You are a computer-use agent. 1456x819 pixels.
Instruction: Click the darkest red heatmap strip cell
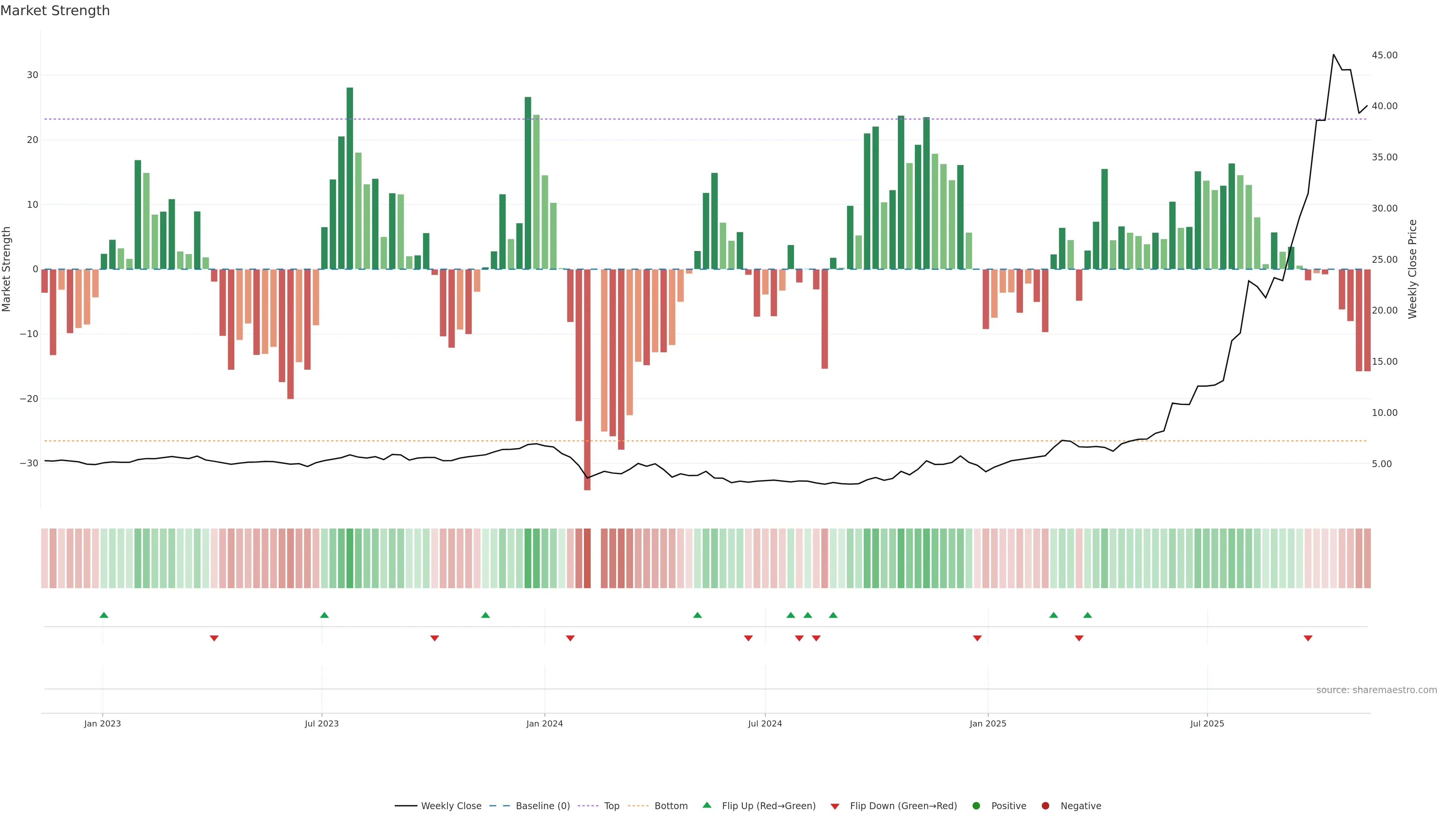pos(587,558)
